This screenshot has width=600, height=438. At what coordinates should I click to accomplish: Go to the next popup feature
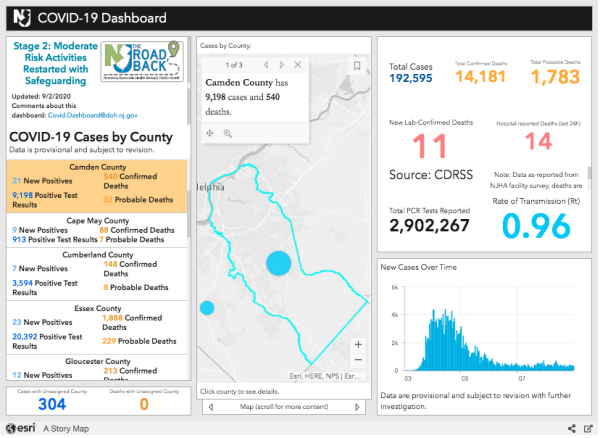pyautogui.click(x=281, y=63)
